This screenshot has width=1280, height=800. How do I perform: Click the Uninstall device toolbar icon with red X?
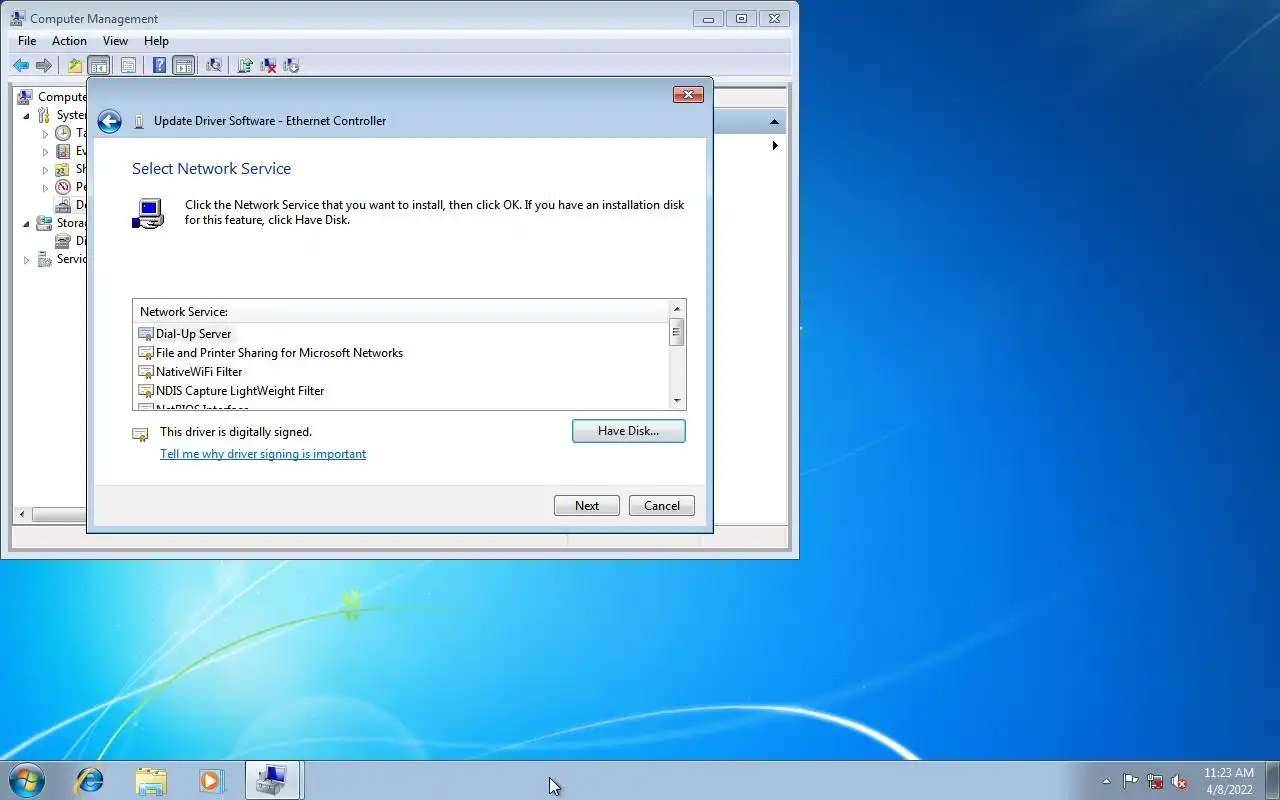point(268,65)
